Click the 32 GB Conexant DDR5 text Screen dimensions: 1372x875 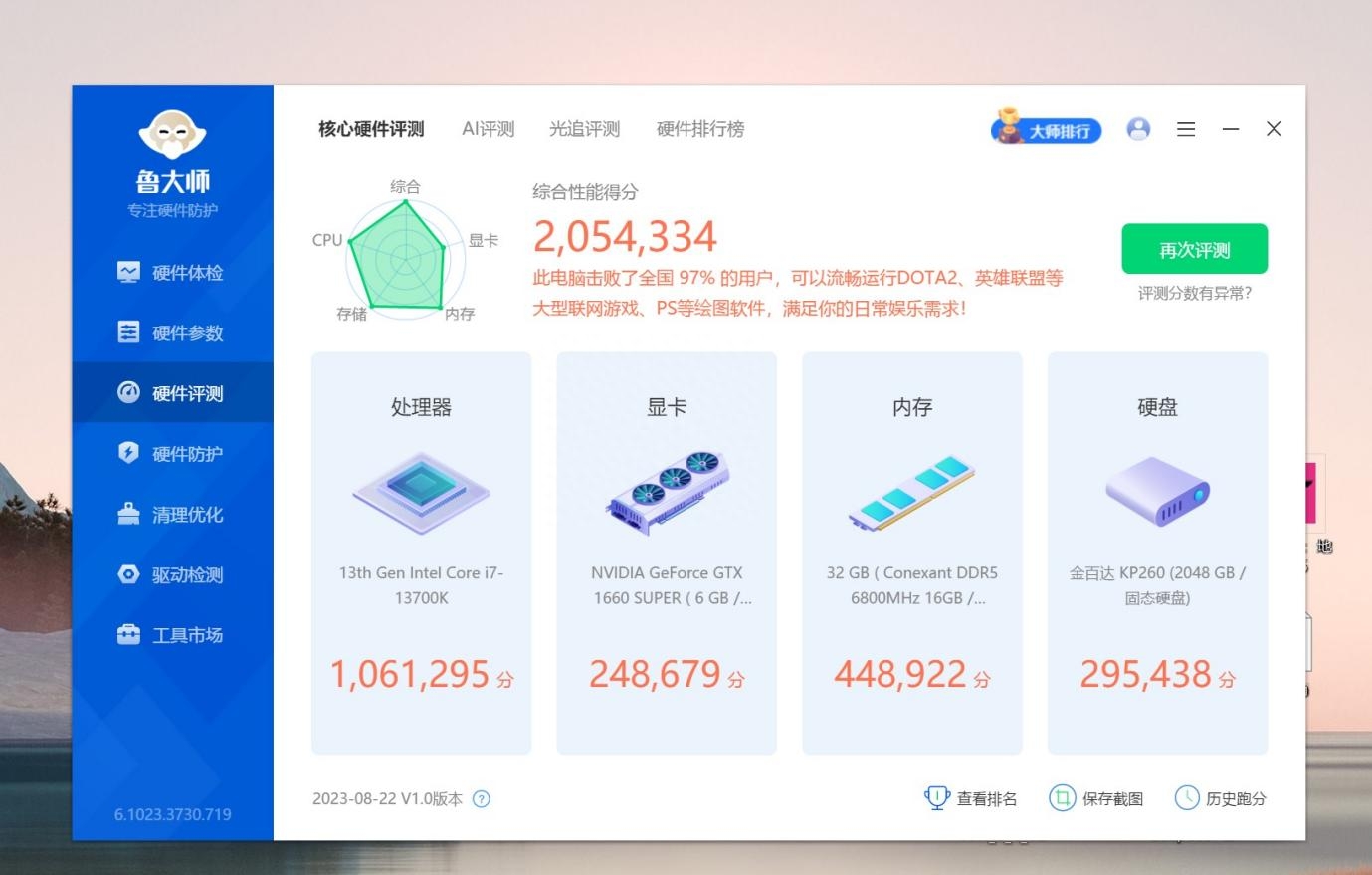point(912,585)
